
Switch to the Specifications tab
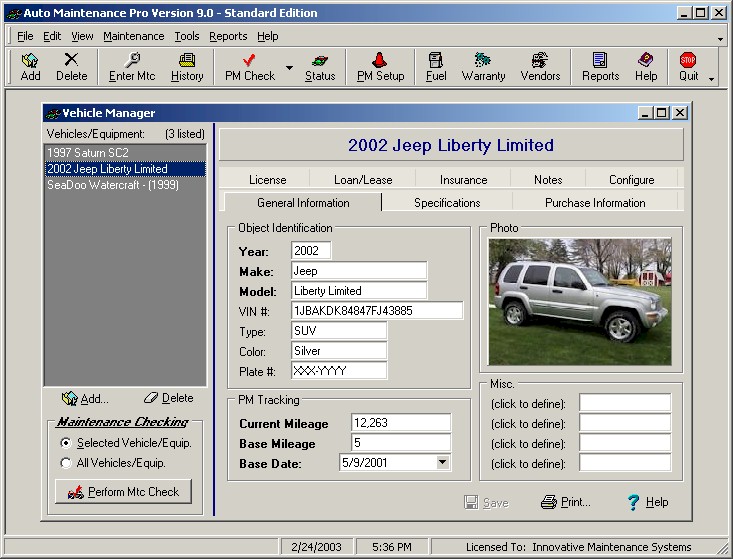pyautogui.click(x=447, y=202)
